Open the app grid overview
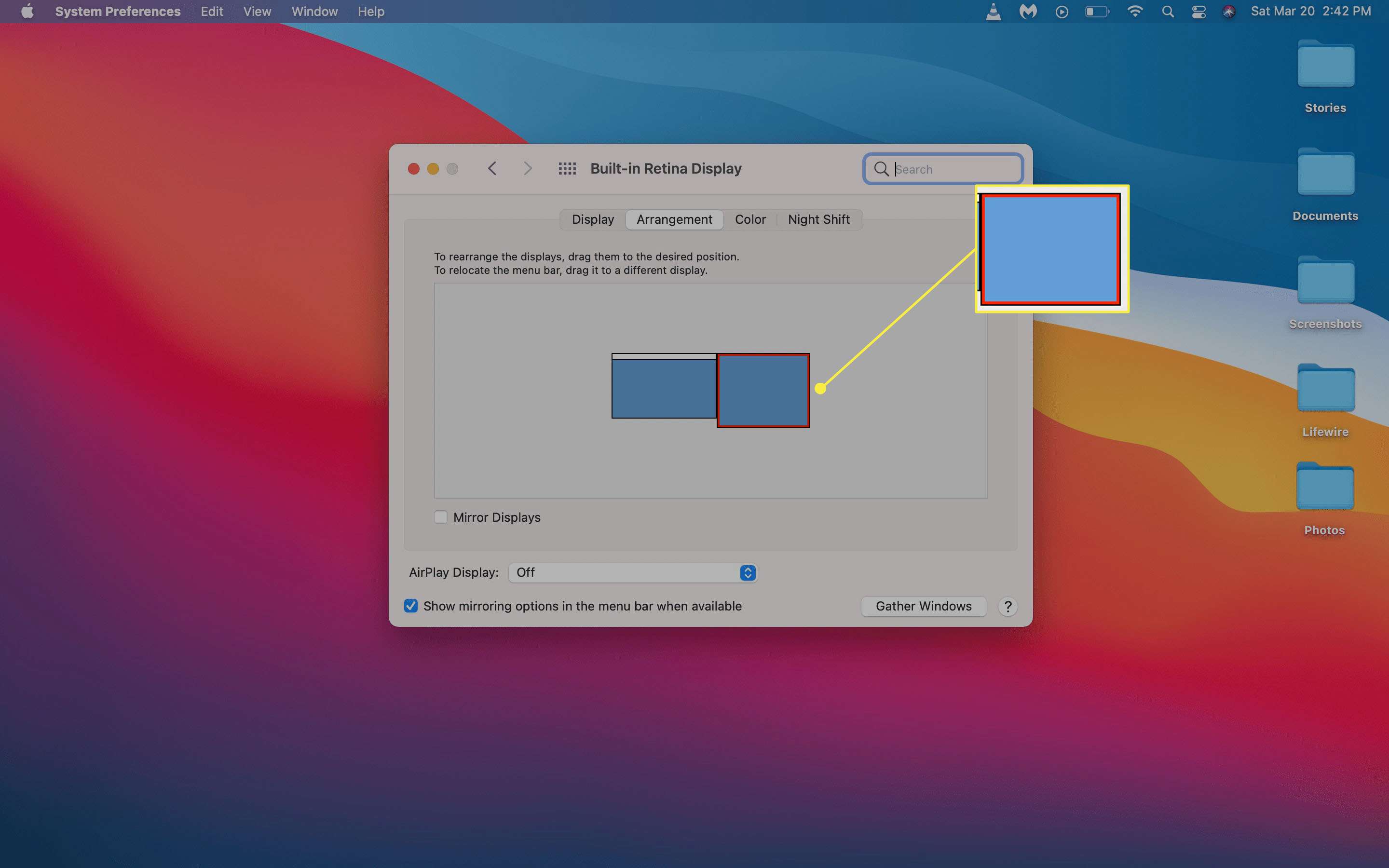1389x868 pixels. tap(567, 168)
